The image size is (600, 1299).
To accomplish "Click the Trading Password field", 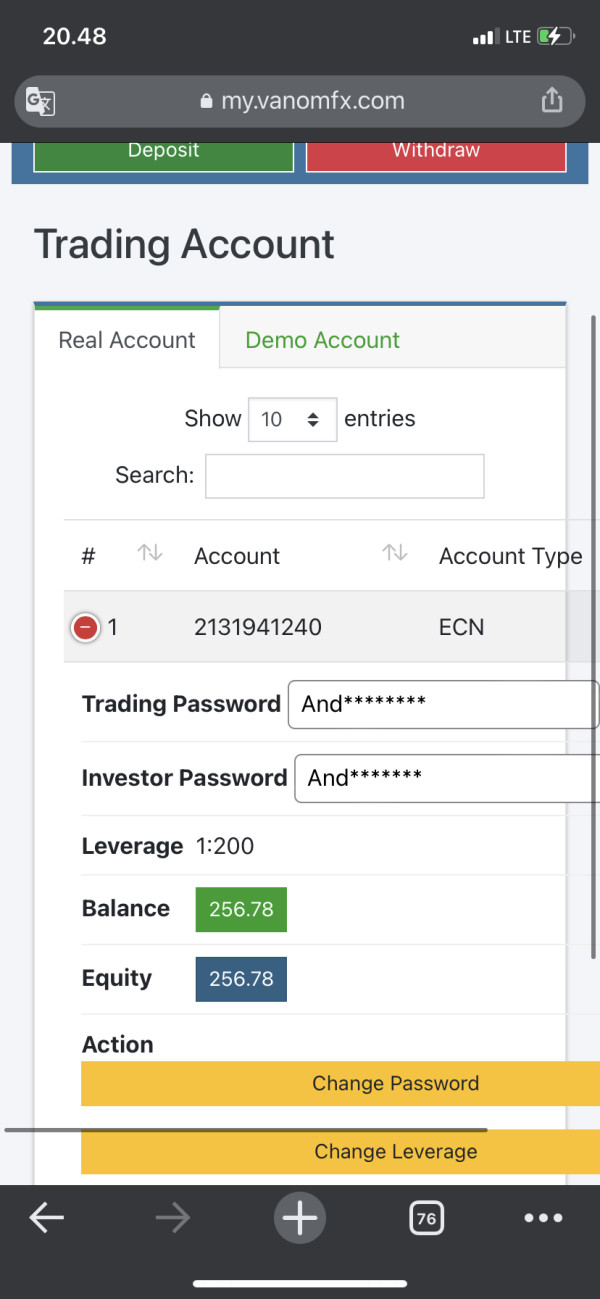I will coord(443,704).
